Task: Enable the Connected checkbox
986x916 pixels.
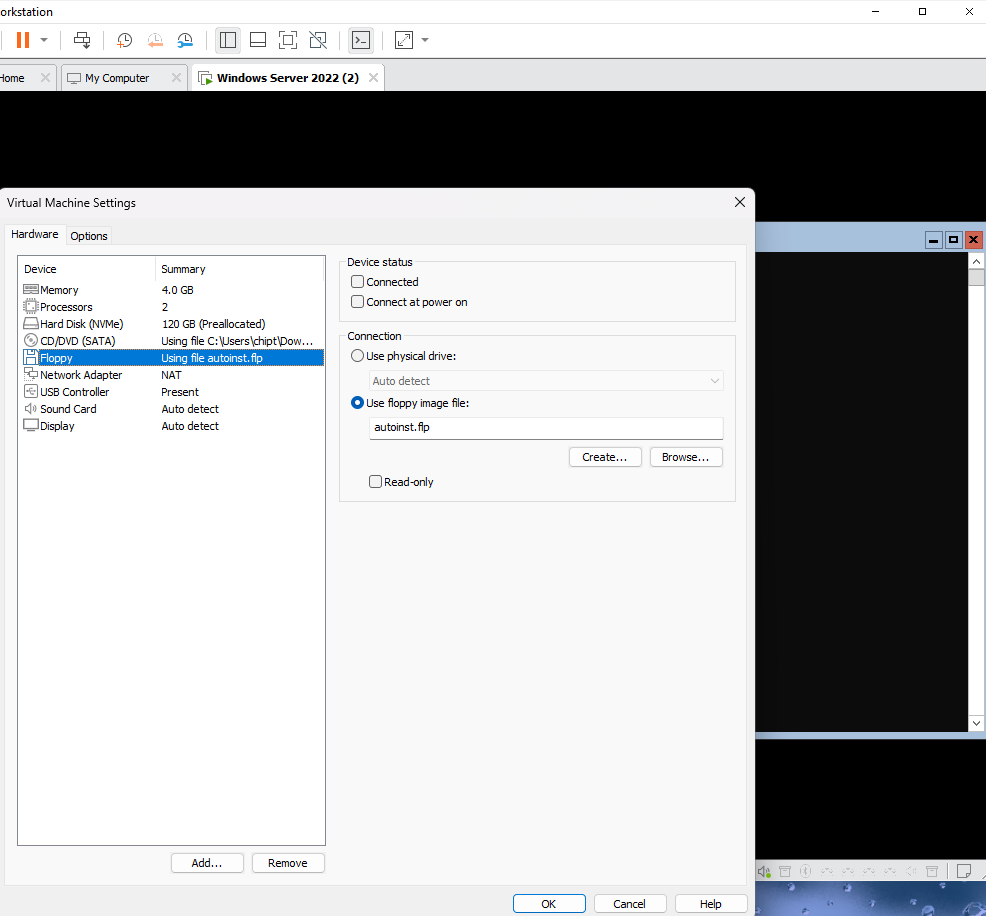Action: [358, 282]
